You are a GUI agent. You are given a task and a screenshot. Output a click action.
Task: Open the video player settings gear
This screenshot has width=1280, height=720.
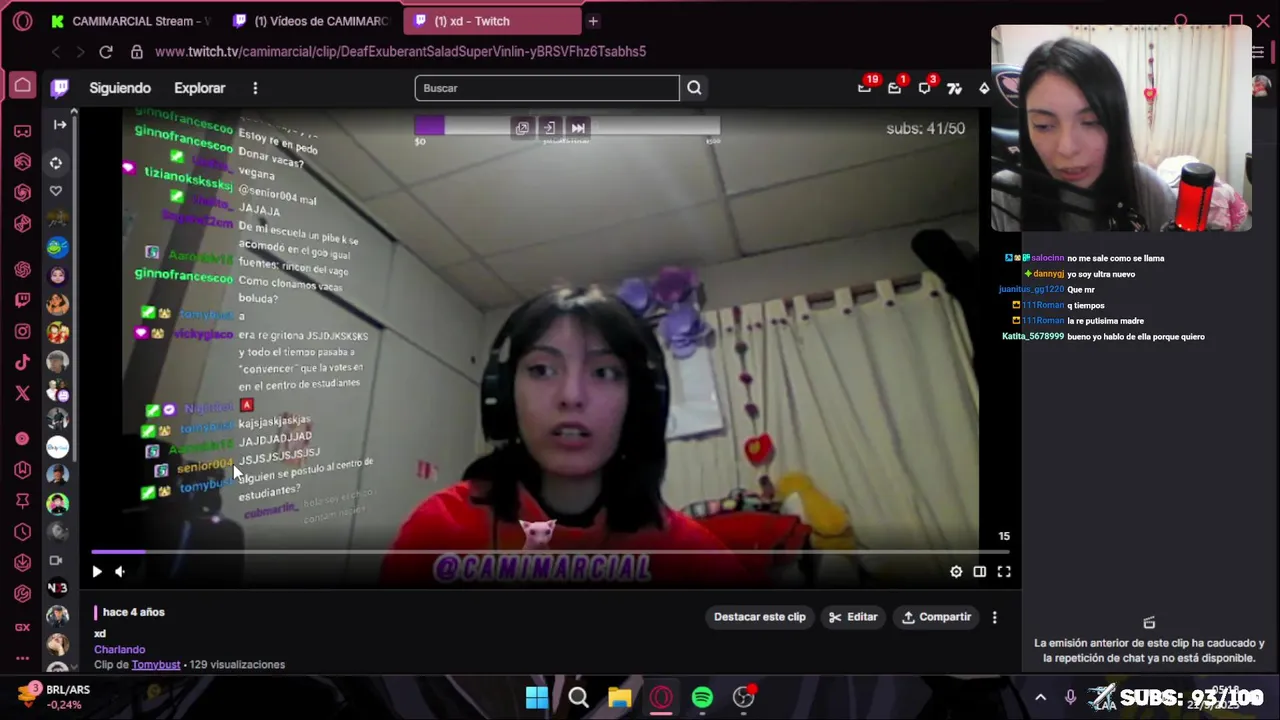[956, 572]
